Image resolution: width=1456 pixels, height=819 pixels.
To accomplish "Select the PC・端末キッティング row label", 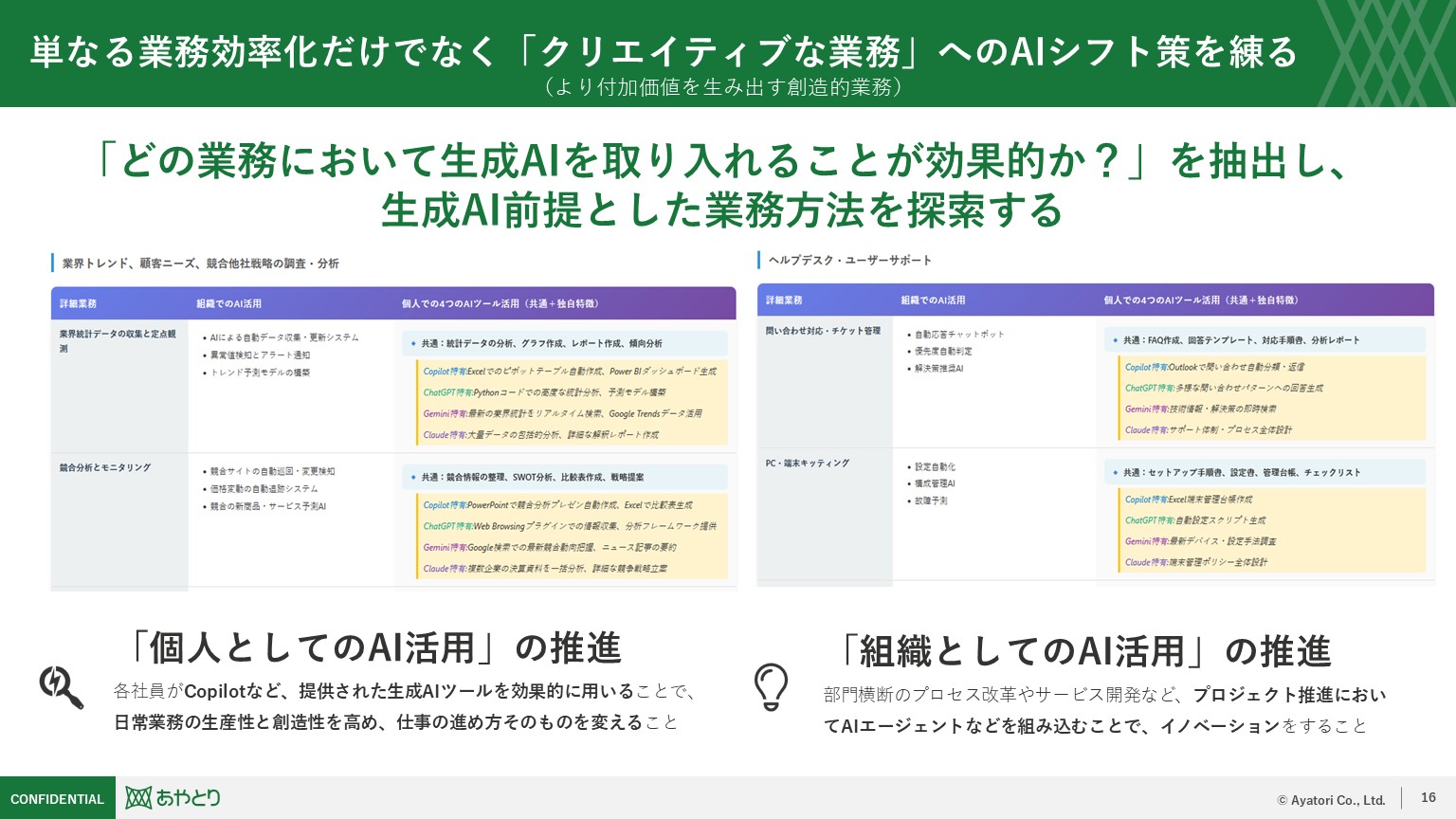I will 808,464.
